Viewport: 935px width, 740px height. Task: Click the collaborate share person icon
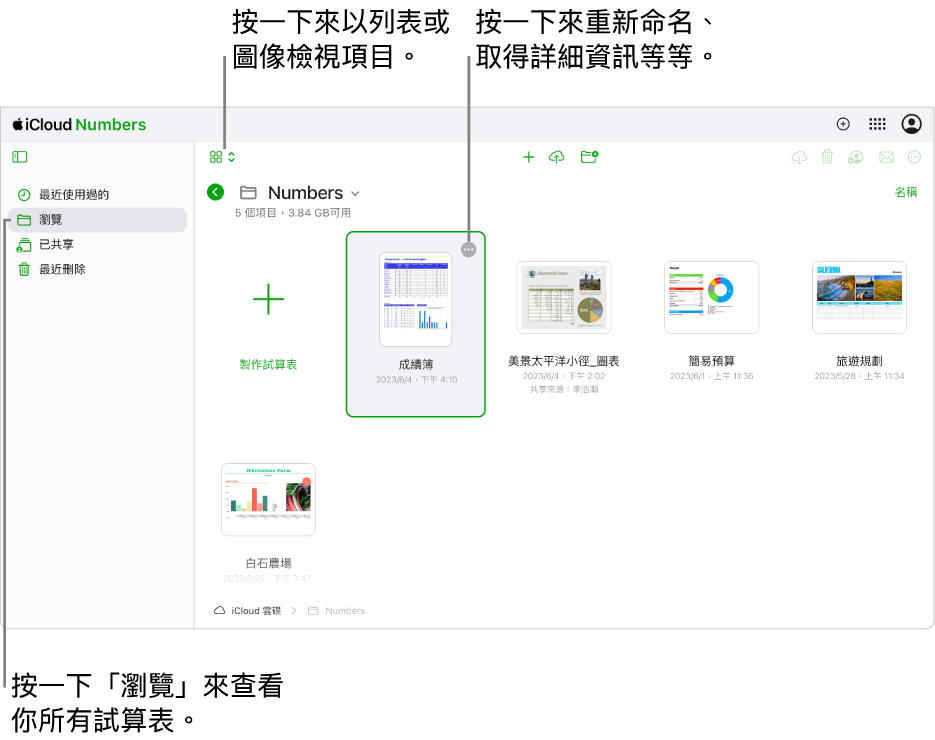pos(856,157)
